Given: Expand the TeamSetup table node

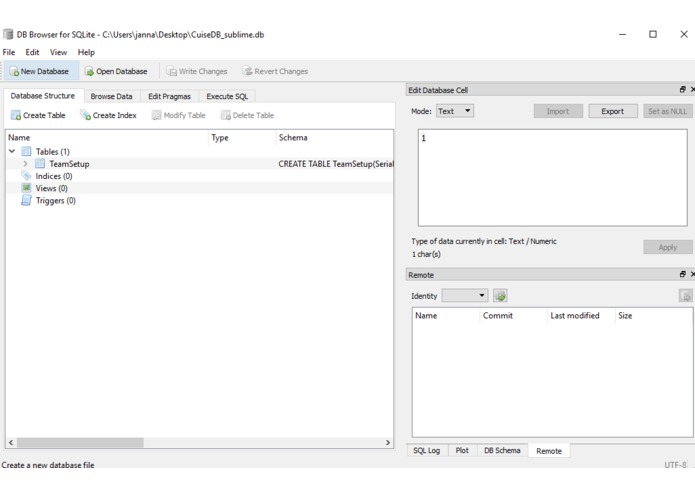Looking at the screenshot, I should pos(25,164).
